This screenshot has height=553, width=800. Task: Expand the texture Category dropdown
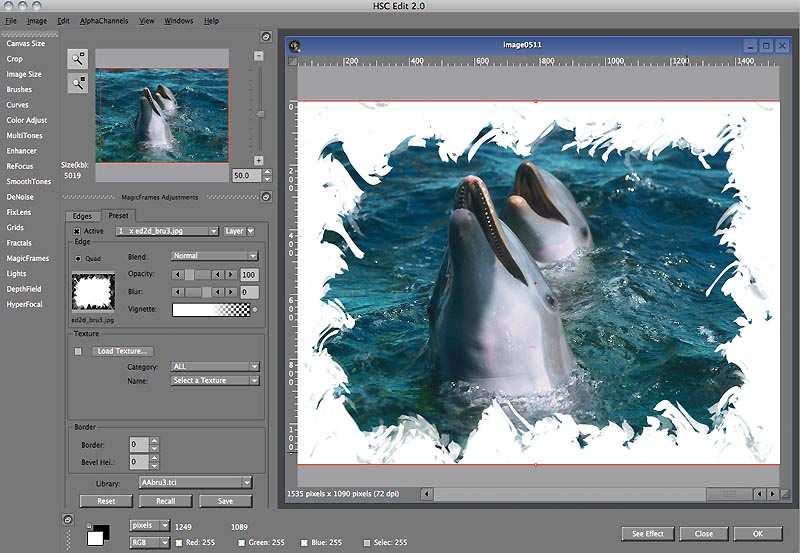(215, 367)
